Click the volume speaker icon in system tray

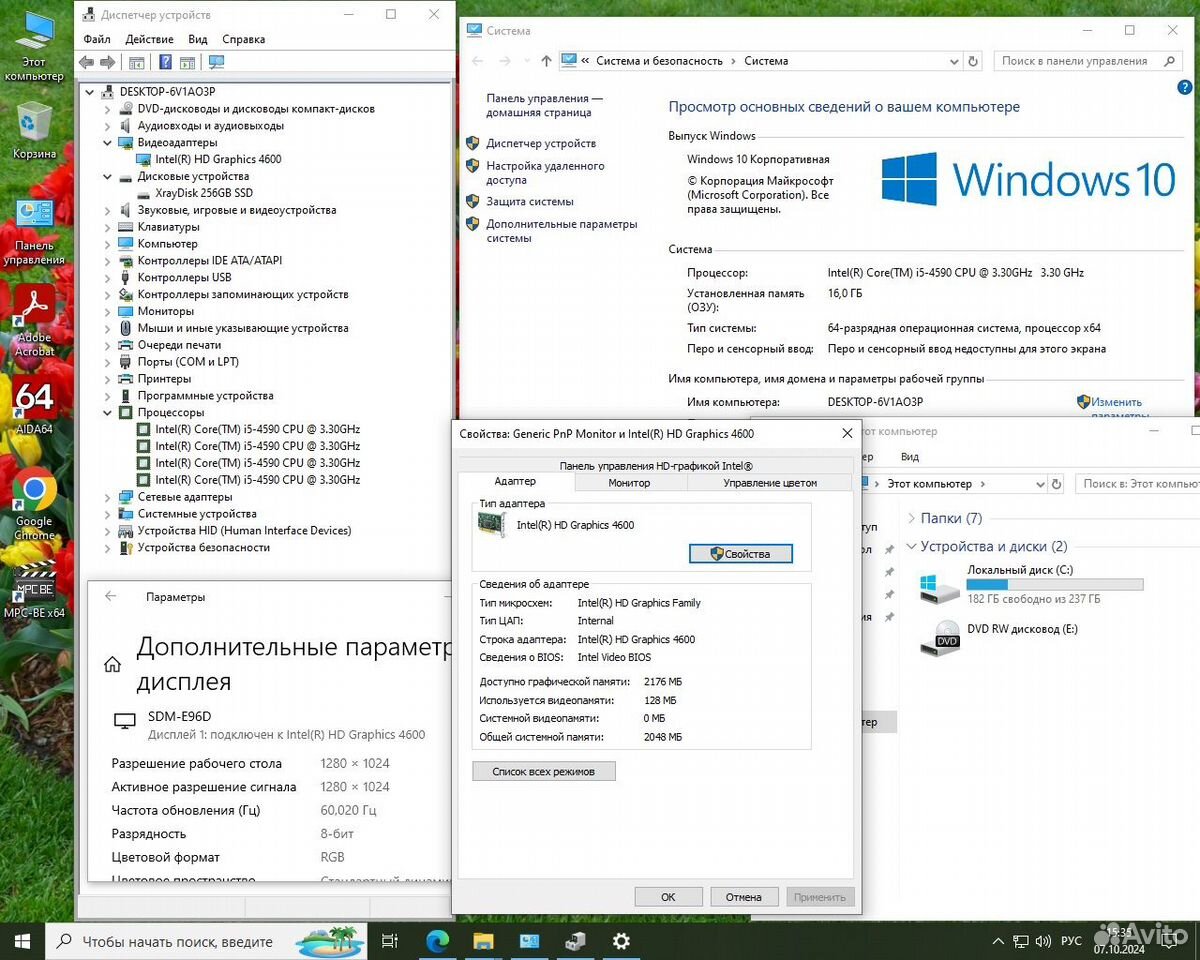click(1042, 942)
